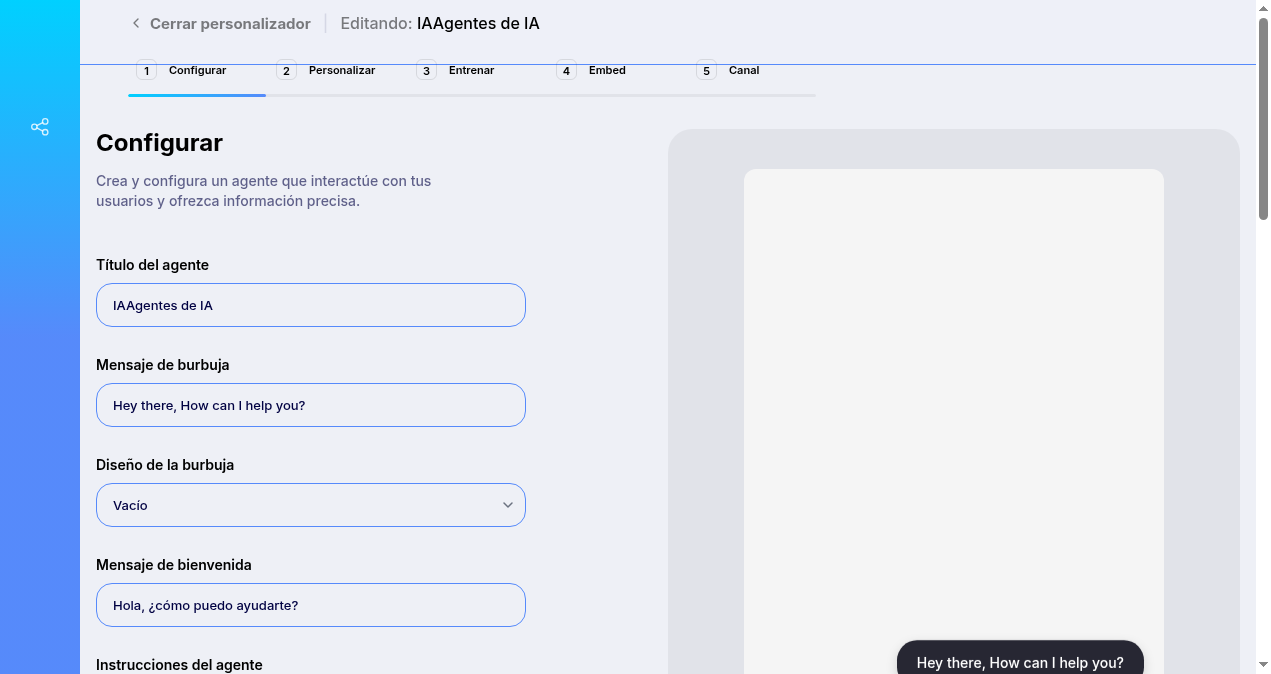Click the blue step progress bar
1271x674 pixels.
(x=197, y=97)
